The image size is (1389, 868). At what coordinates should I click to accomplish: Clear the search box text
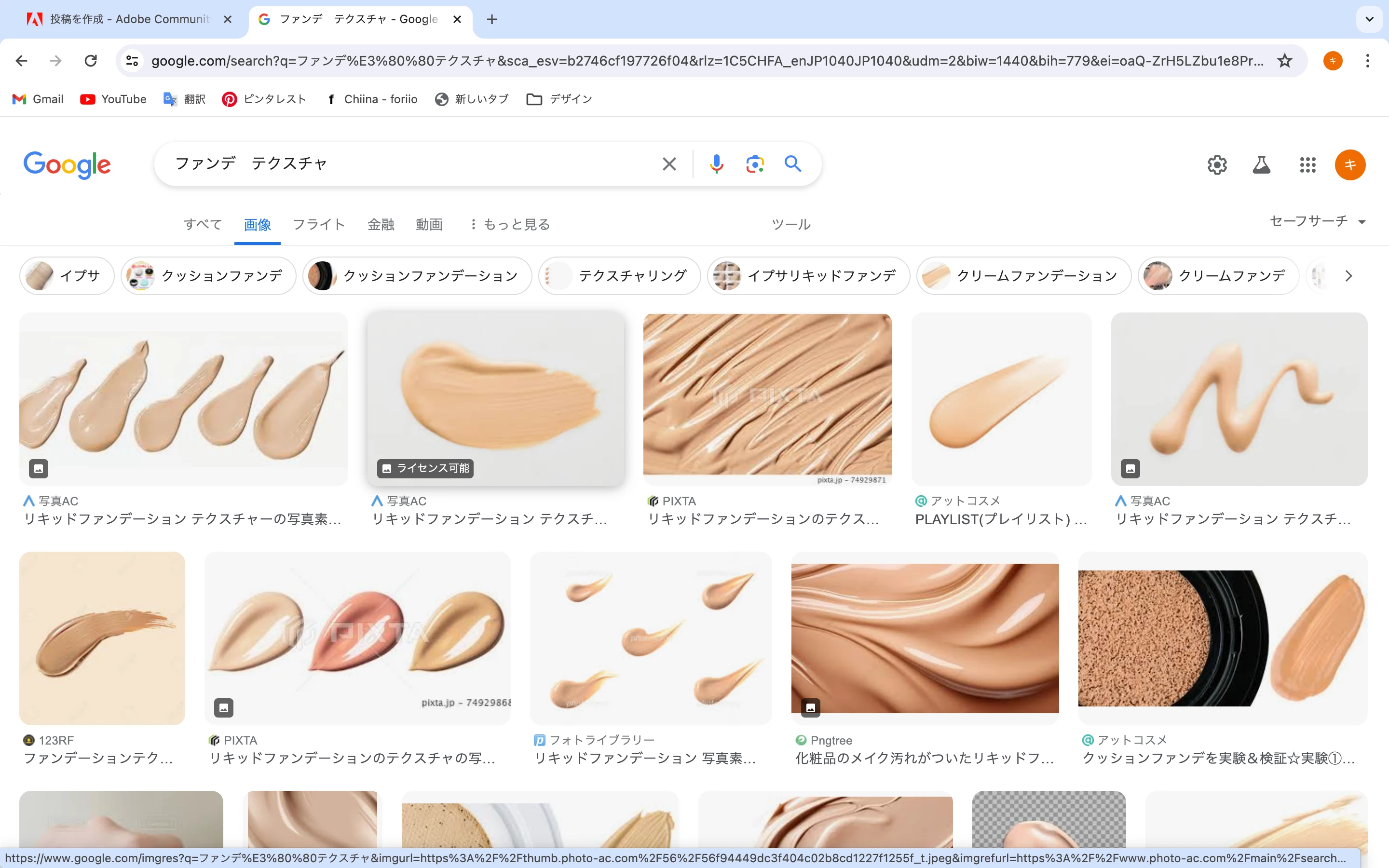pyautogui.click(x=668, y=164)
